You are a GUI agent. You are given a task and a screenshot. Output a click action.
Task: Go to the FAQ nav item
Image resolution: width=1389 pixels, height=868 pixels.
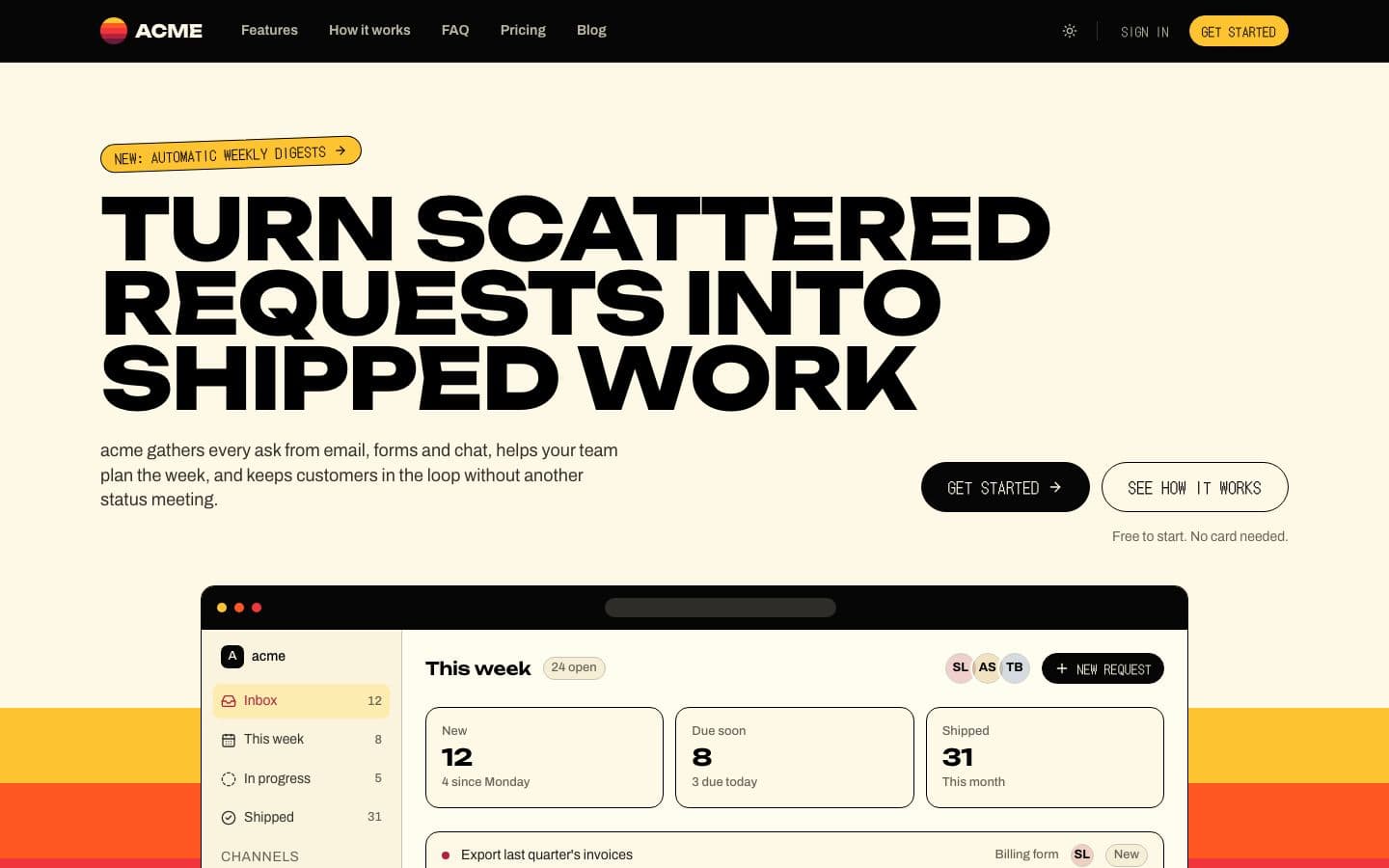(455, 30)
